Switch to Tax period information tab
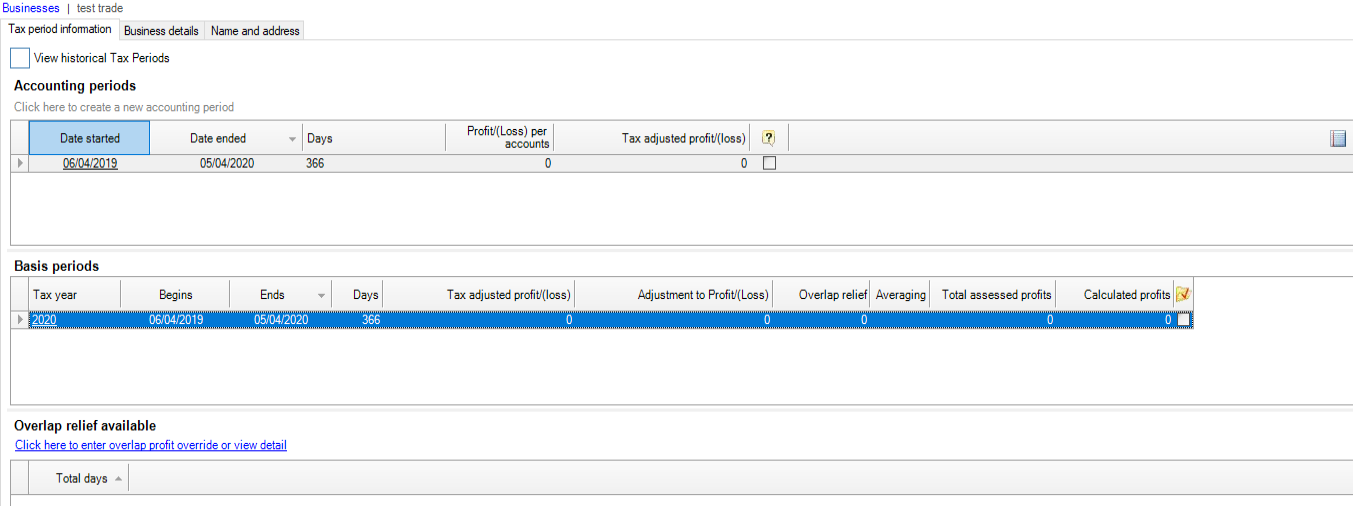1353x506 pixels. point(60,29)
